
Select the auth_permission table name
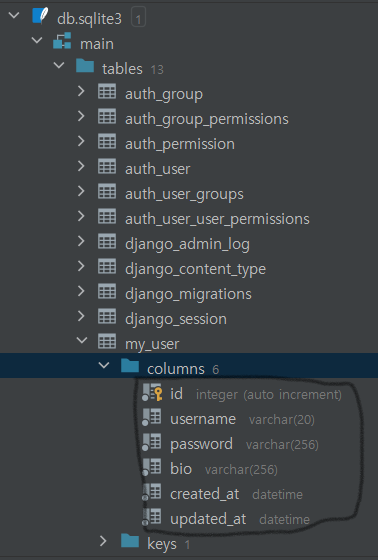tap(180, 145)
